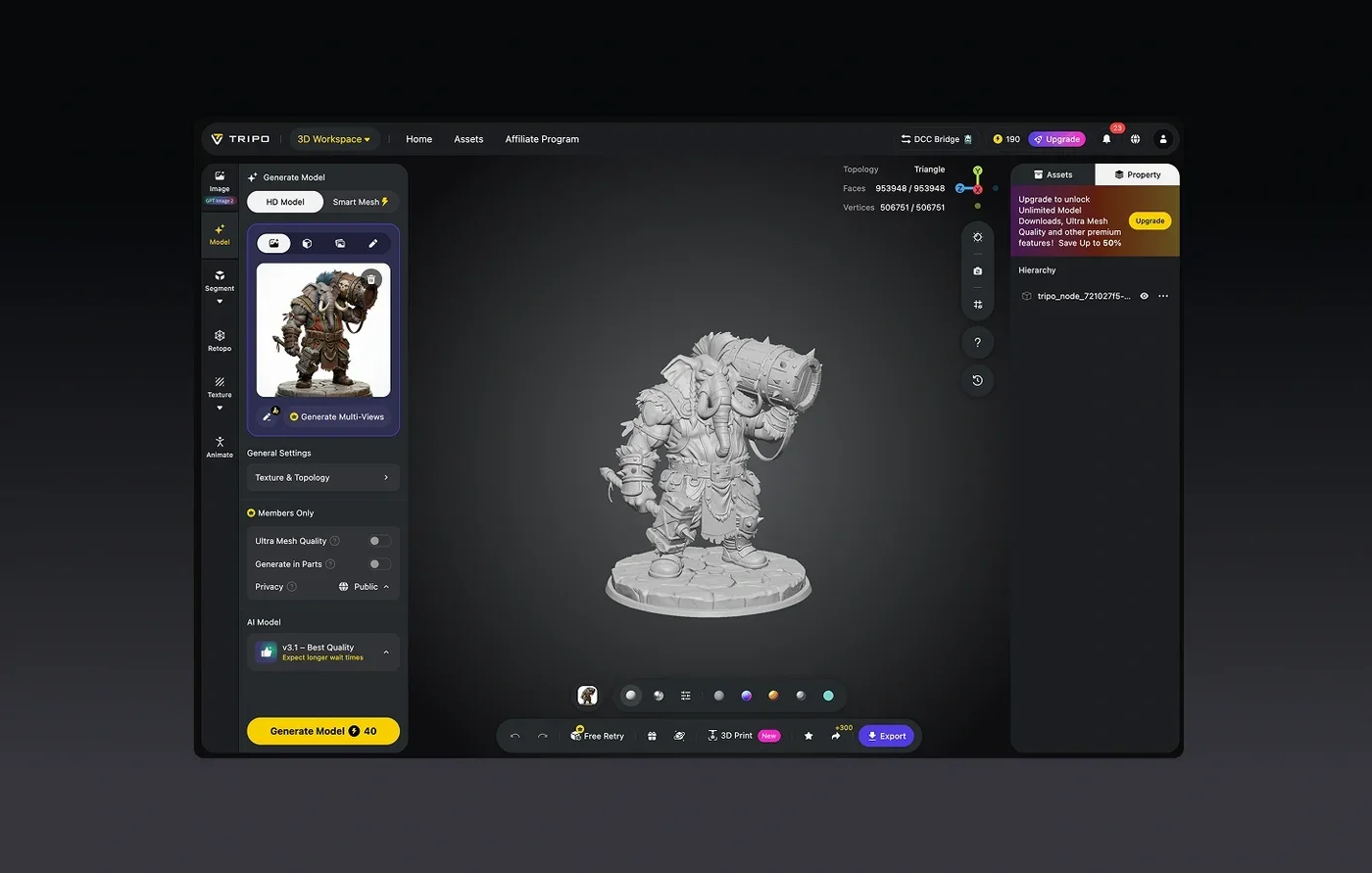Toggle Generate in Parts switch
The height and width of the screenshot is (873, 1372).
pos(379,564)
